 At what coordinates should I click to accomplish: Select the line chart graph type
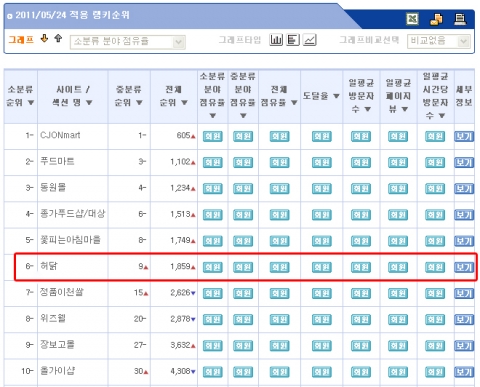[x=310, y=40]
